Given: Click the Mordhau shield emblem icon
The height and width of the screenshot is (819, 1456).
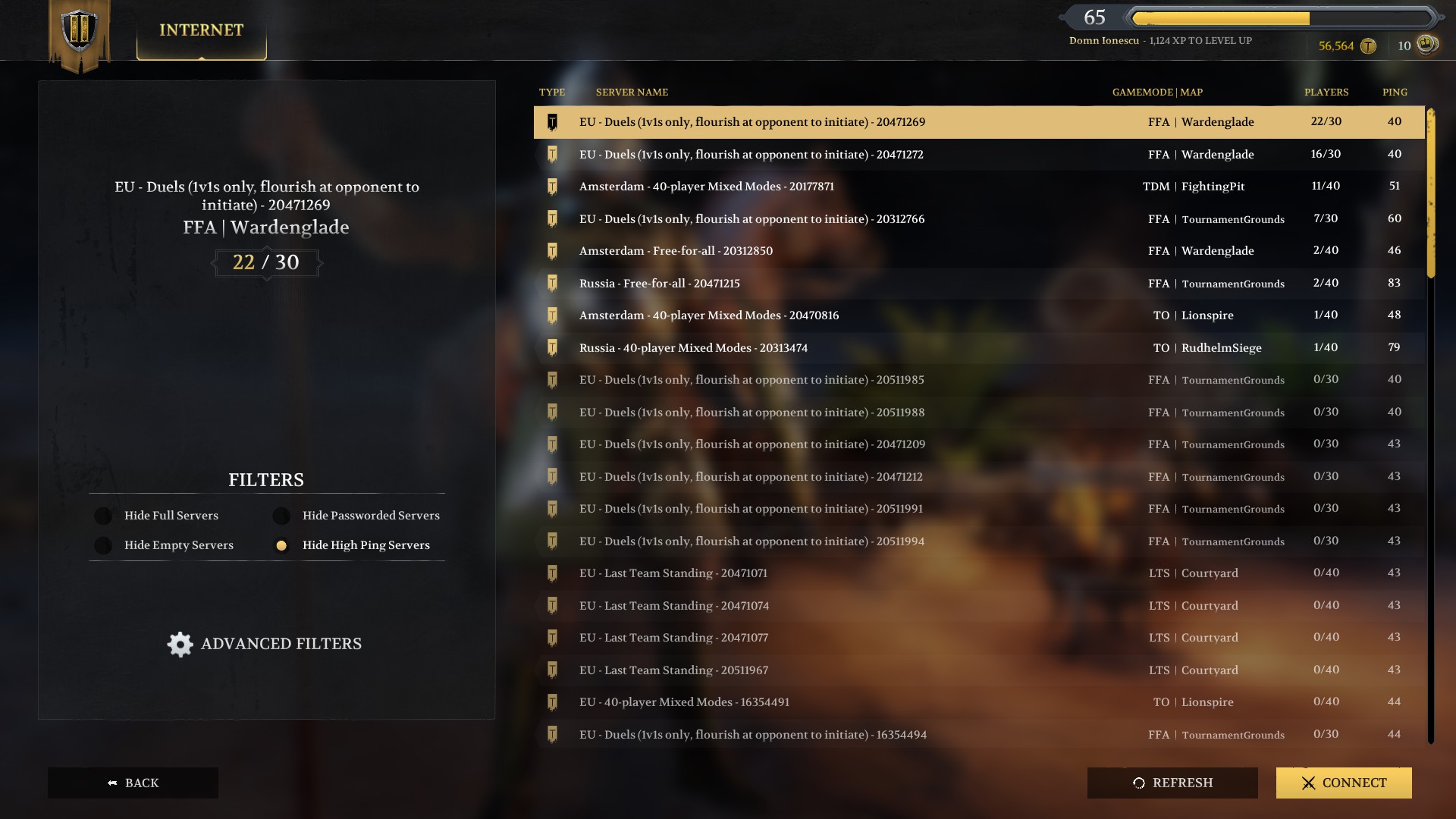Looking at the screenshot, I should click(x=80, y=30).
